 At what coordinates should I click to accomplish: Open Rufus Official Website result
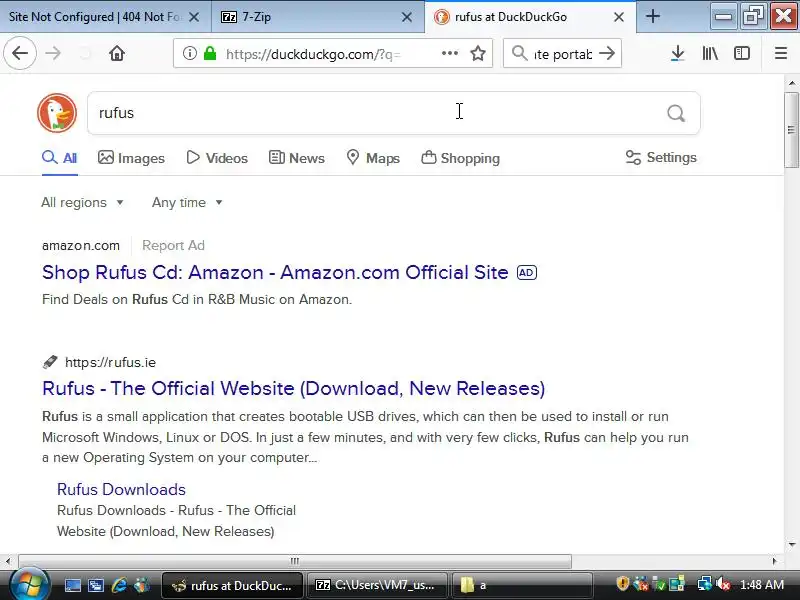[x=293, y=388]
